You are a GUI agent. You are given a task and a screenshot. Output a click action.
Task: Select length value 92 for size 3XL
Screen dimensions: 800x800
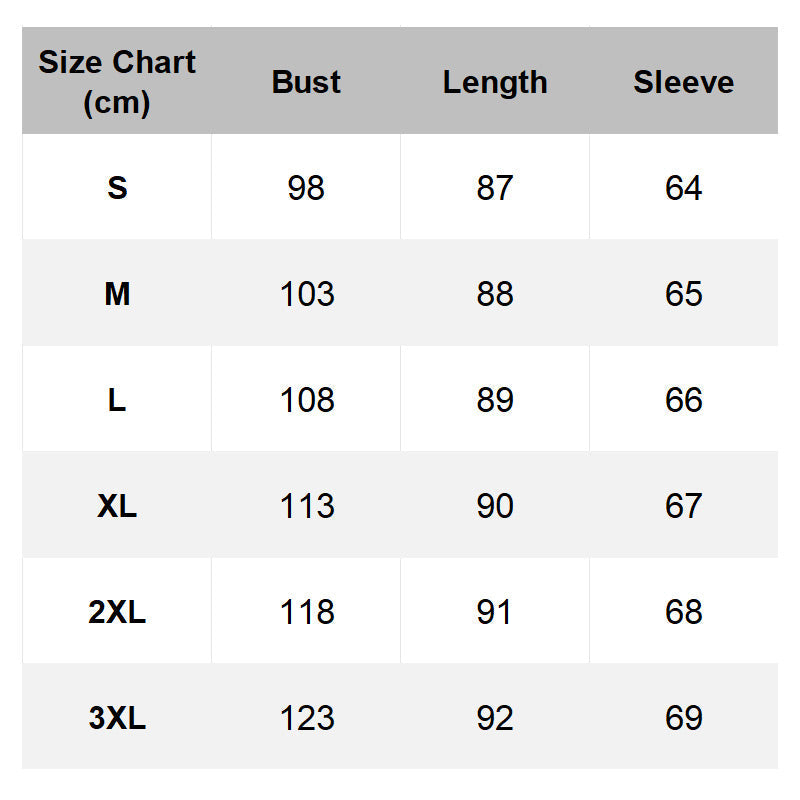[495, 718]
